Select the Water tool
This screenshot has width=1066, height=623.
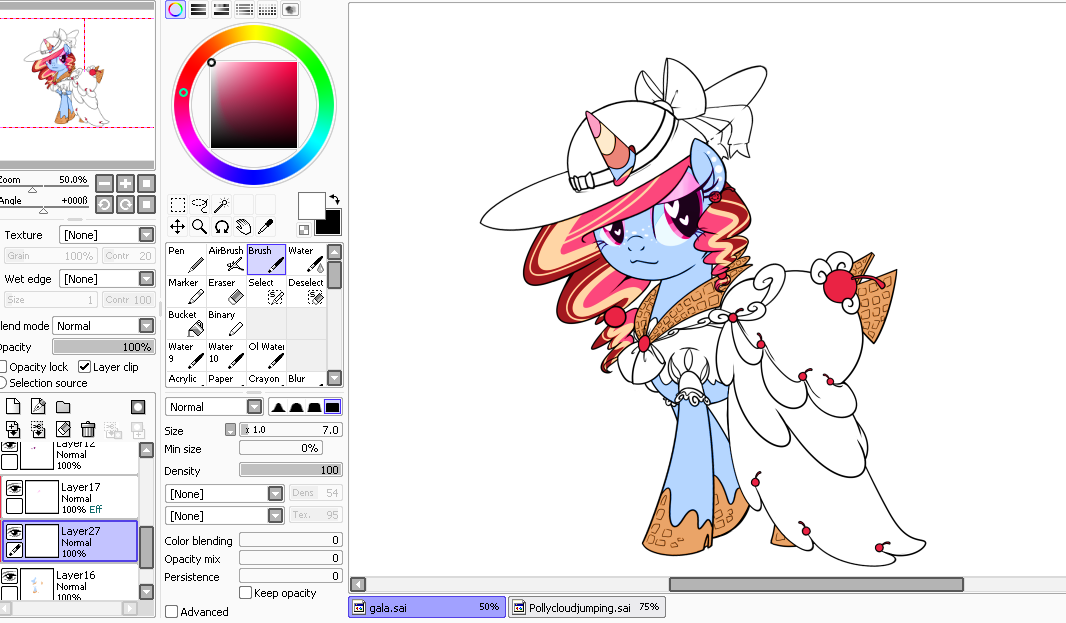307,259
